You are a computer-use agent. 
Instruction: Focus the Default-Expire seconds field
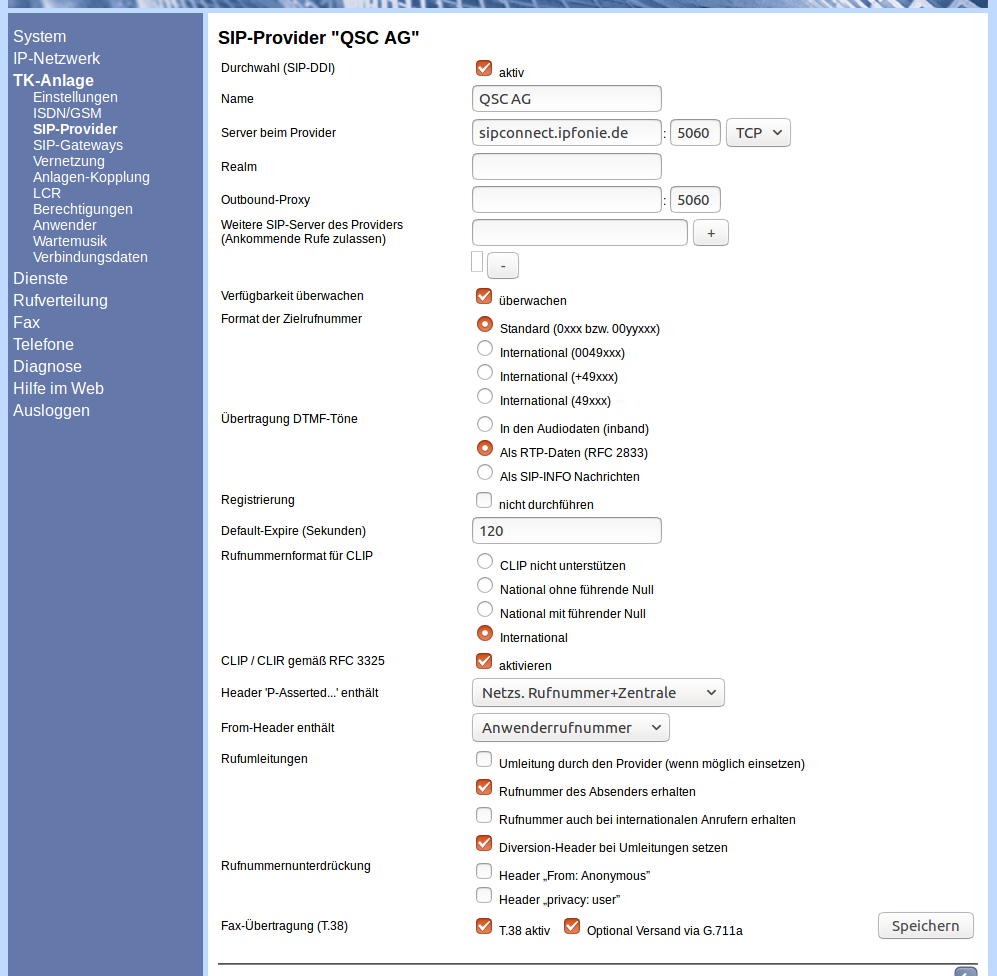click(x=566, y=531)
